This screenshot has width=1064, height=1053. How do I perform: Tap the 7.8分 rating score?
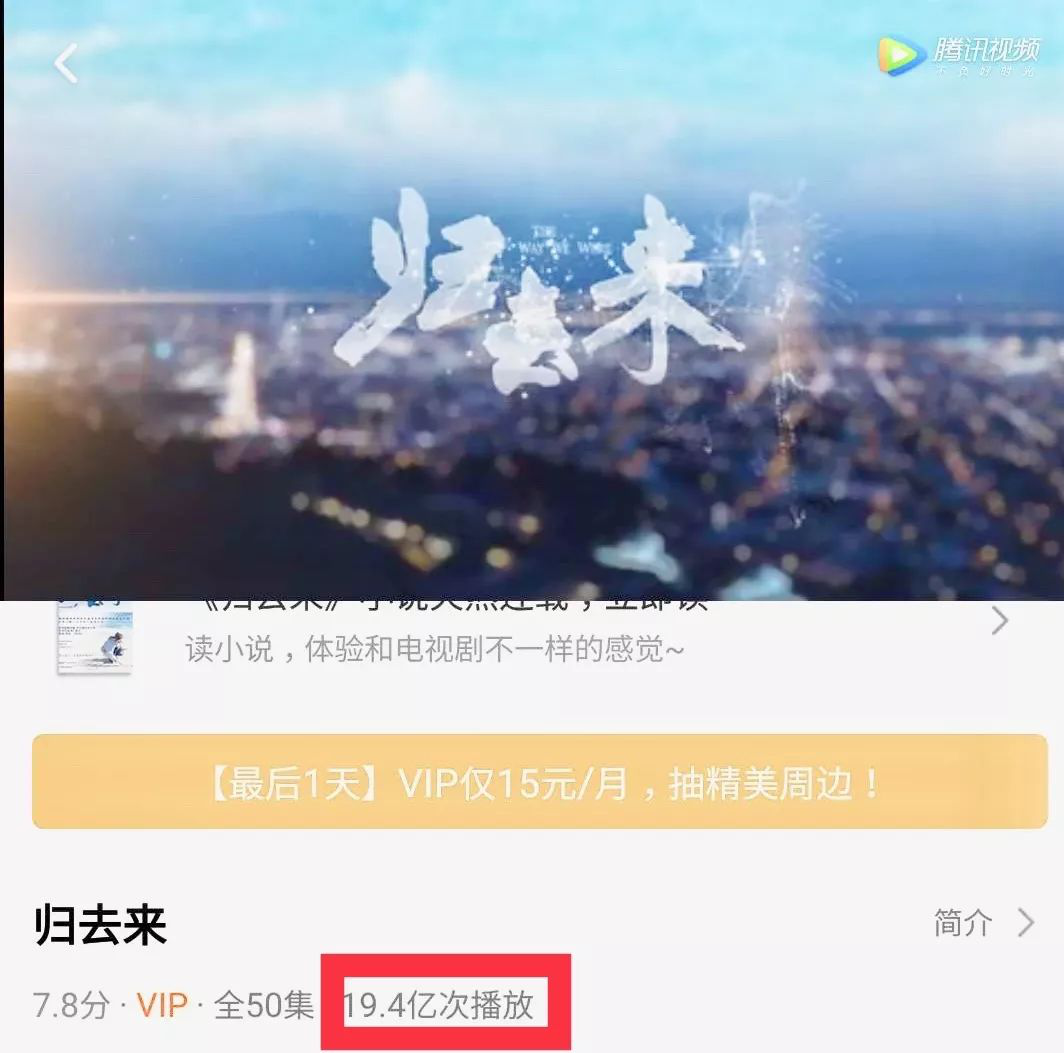71,1005
